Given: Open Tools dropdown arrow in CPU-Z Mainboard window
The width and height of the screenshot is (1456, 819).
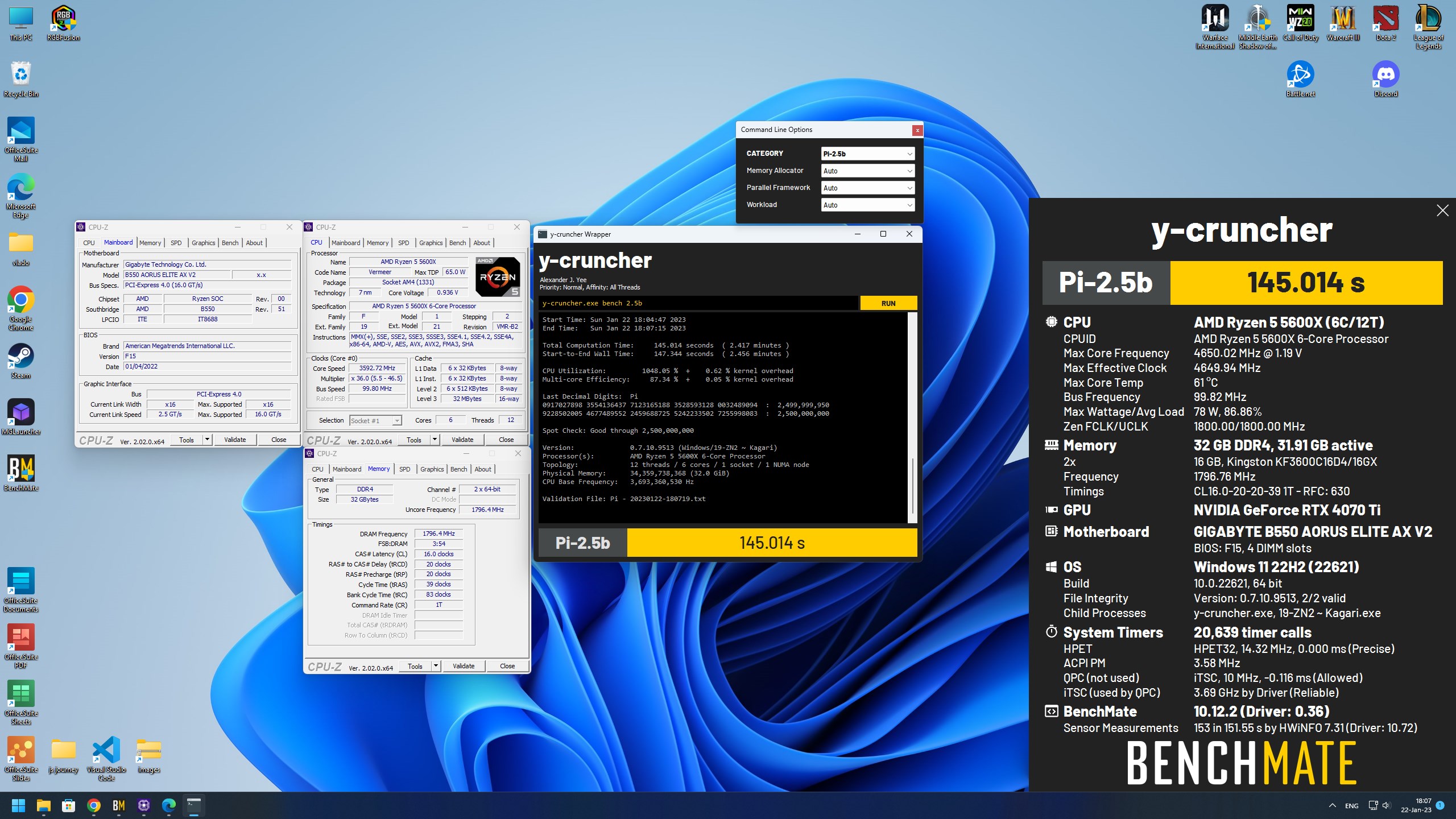Looking at the screenshot, I should [208, 440].
